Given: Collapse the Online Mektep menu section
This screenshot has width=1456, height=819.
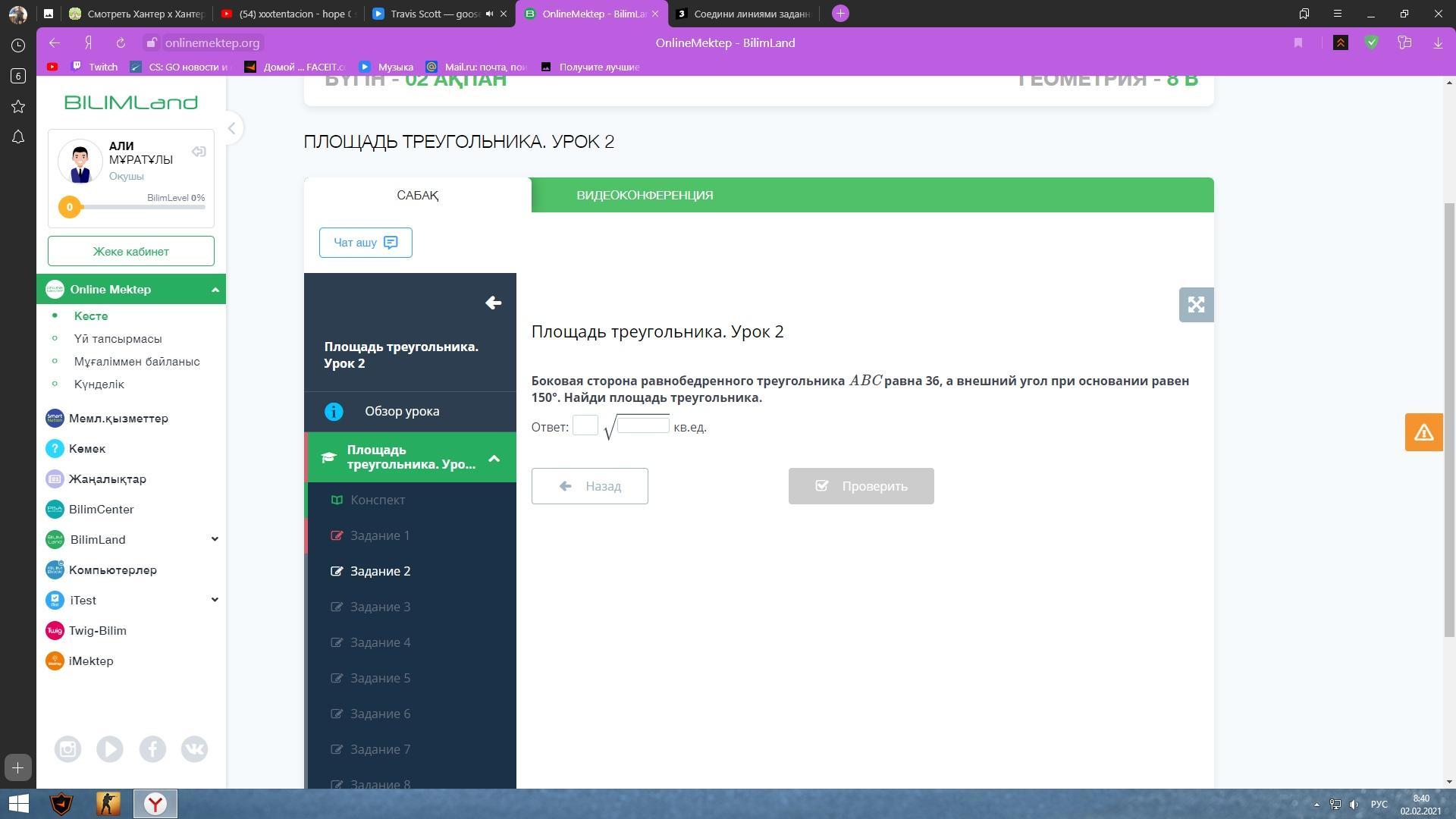Looking at the screenshot, I should [215, 290].
